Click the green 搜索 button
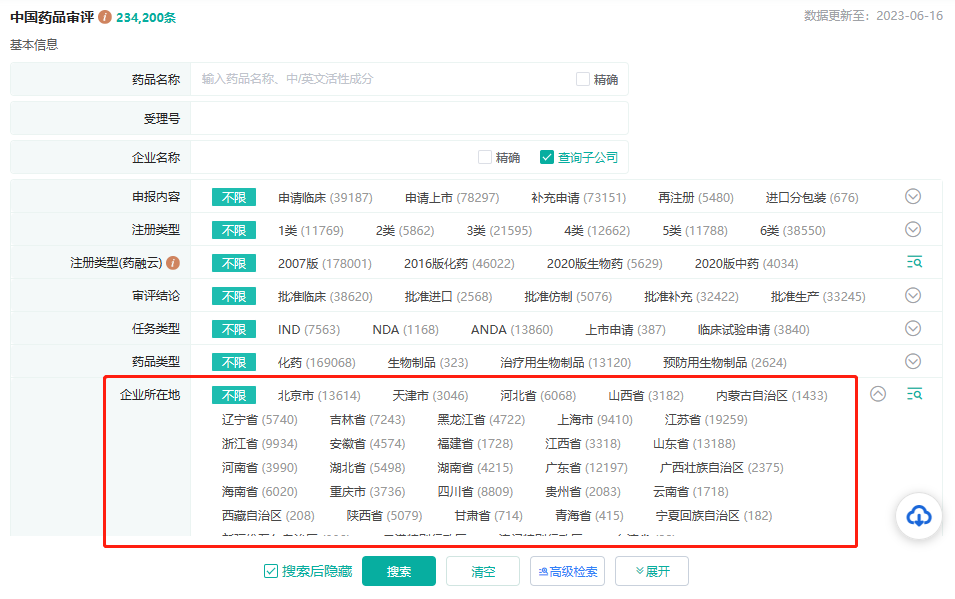This screenshot has width=955, height=599. click(398, 571)
